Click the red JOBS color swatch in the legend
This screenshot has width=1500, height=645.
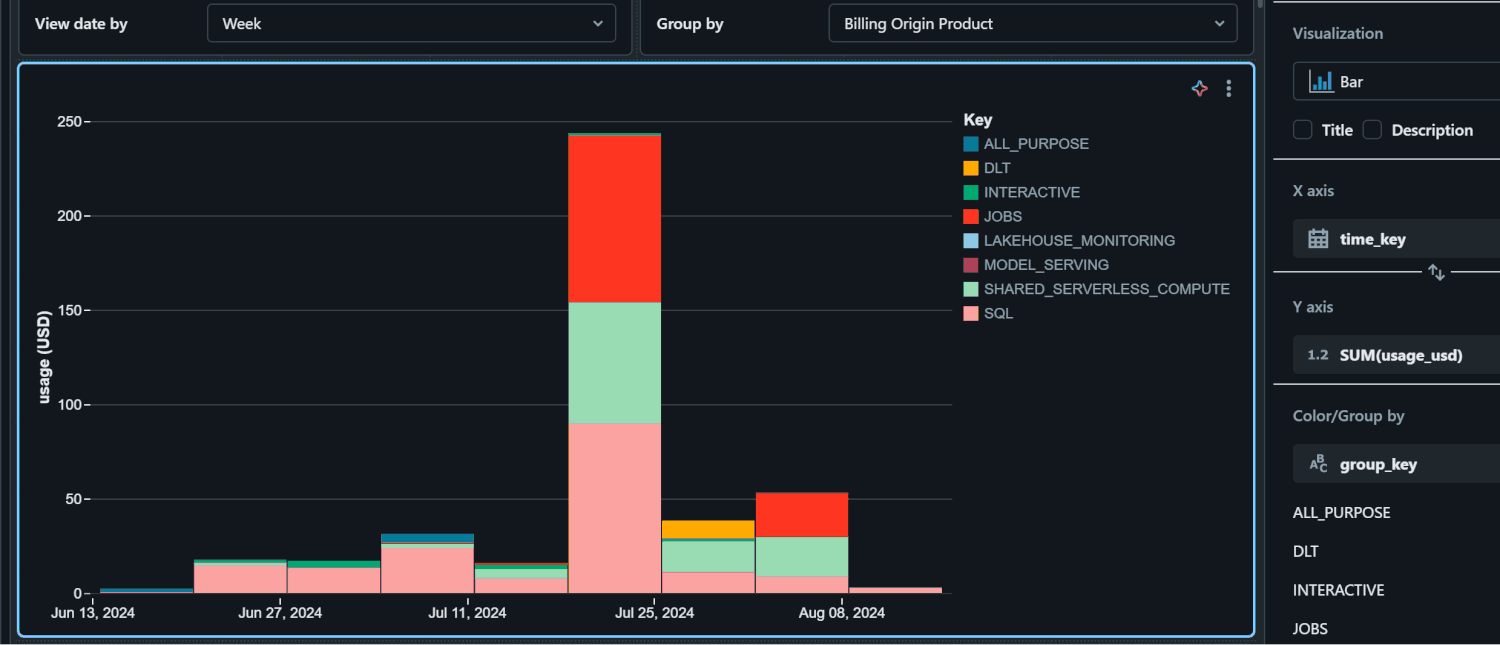coord(971,216)
